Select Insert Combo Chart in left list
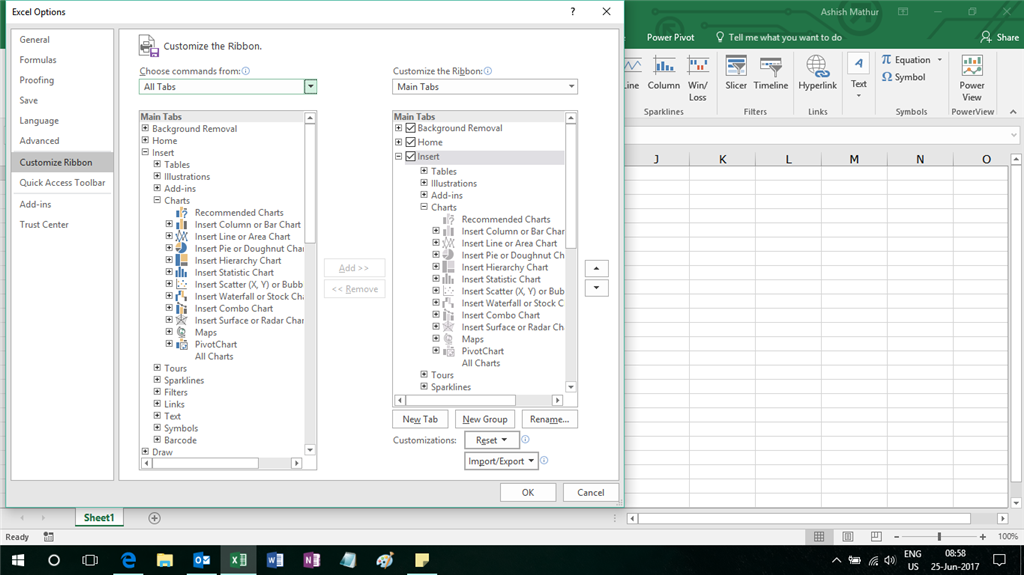Screen dimensions: 1024x575 234,308
